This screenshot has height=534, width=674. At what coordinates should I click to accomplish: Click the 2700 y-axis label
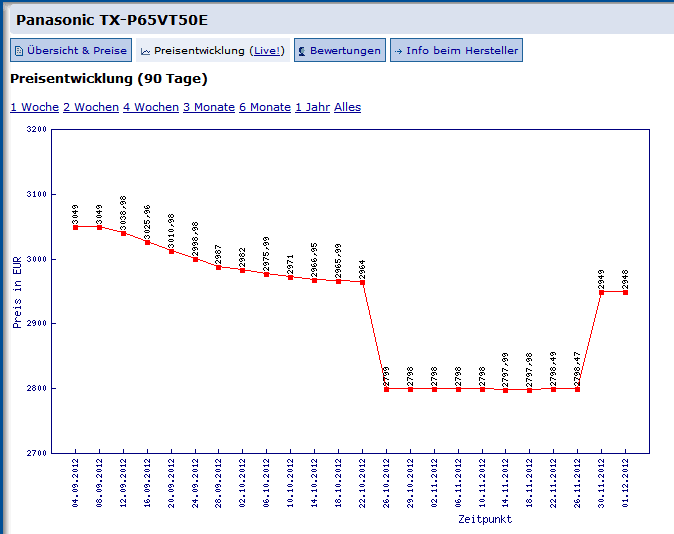(37, 453)
